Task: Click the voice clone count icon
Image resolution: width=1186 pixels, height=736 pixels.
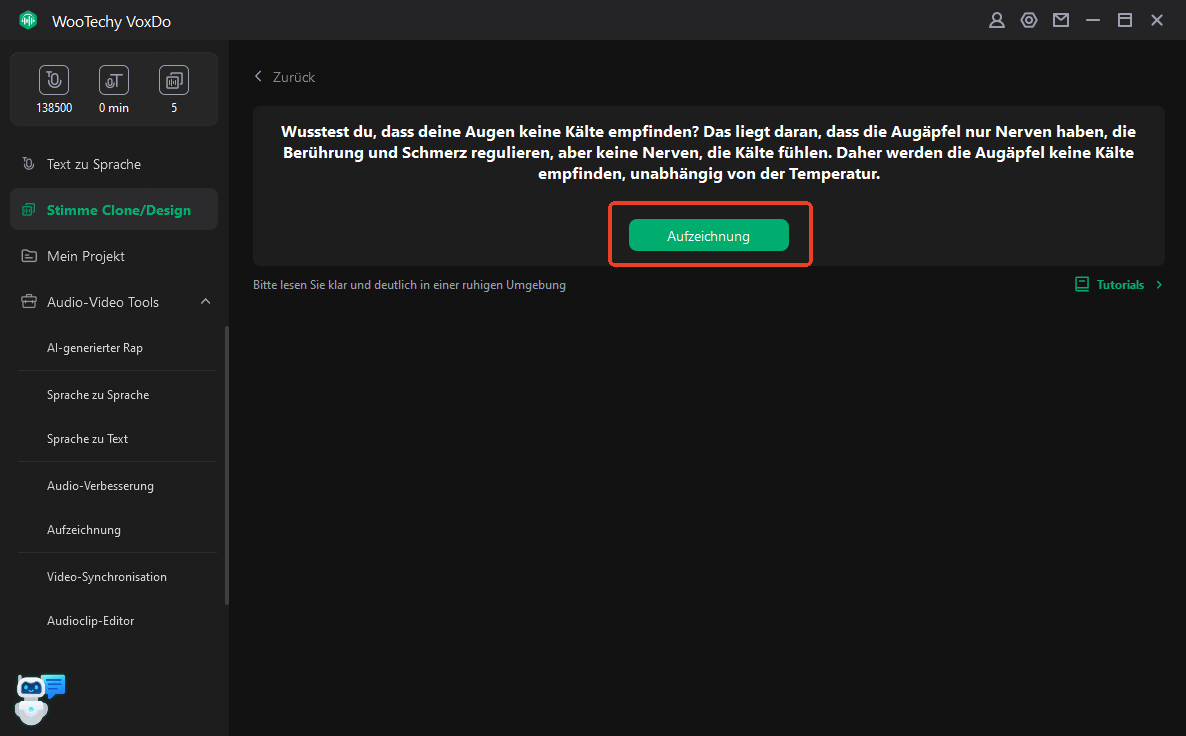Action: (x=174, y=81)
